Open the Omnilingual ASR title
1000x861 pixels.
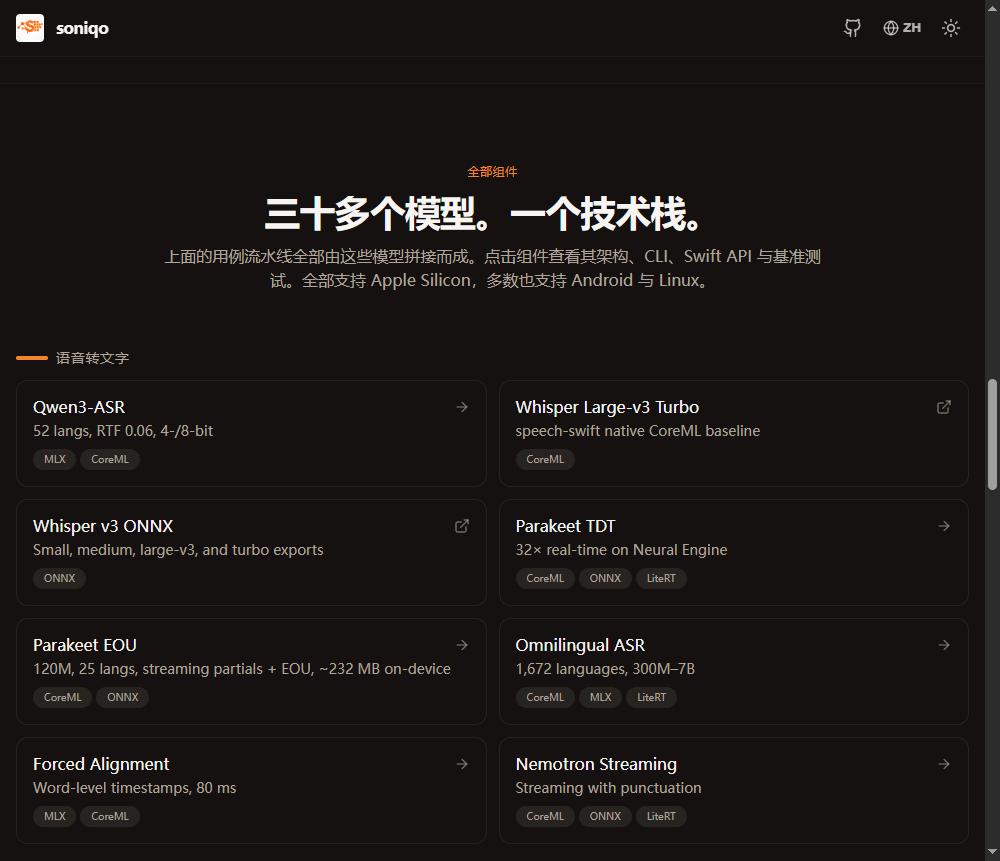580,645
